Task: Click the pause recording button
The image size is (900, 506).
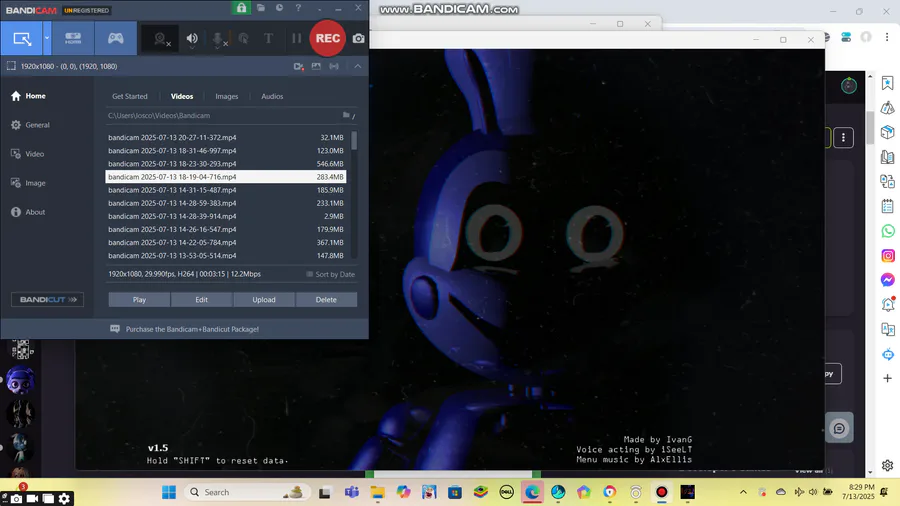Action: point(296,38)
